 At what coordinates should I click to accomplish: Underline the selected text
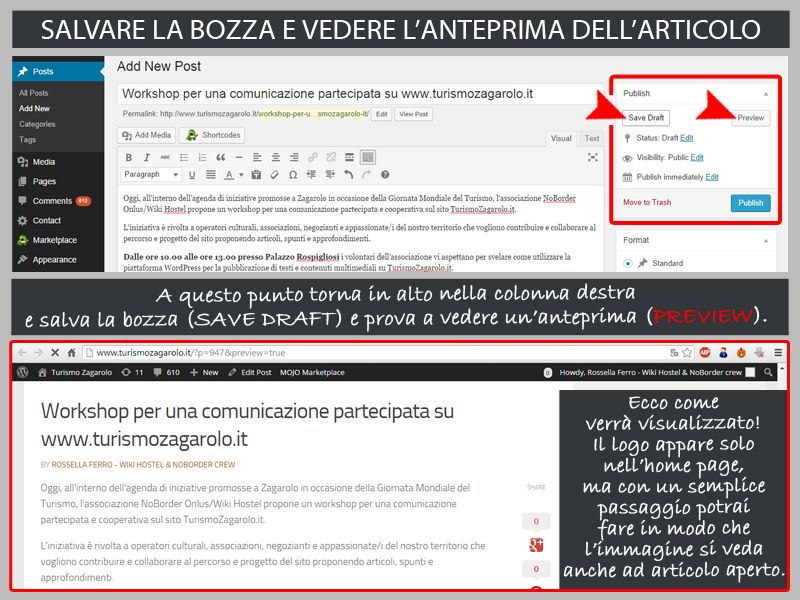[192, 175]
